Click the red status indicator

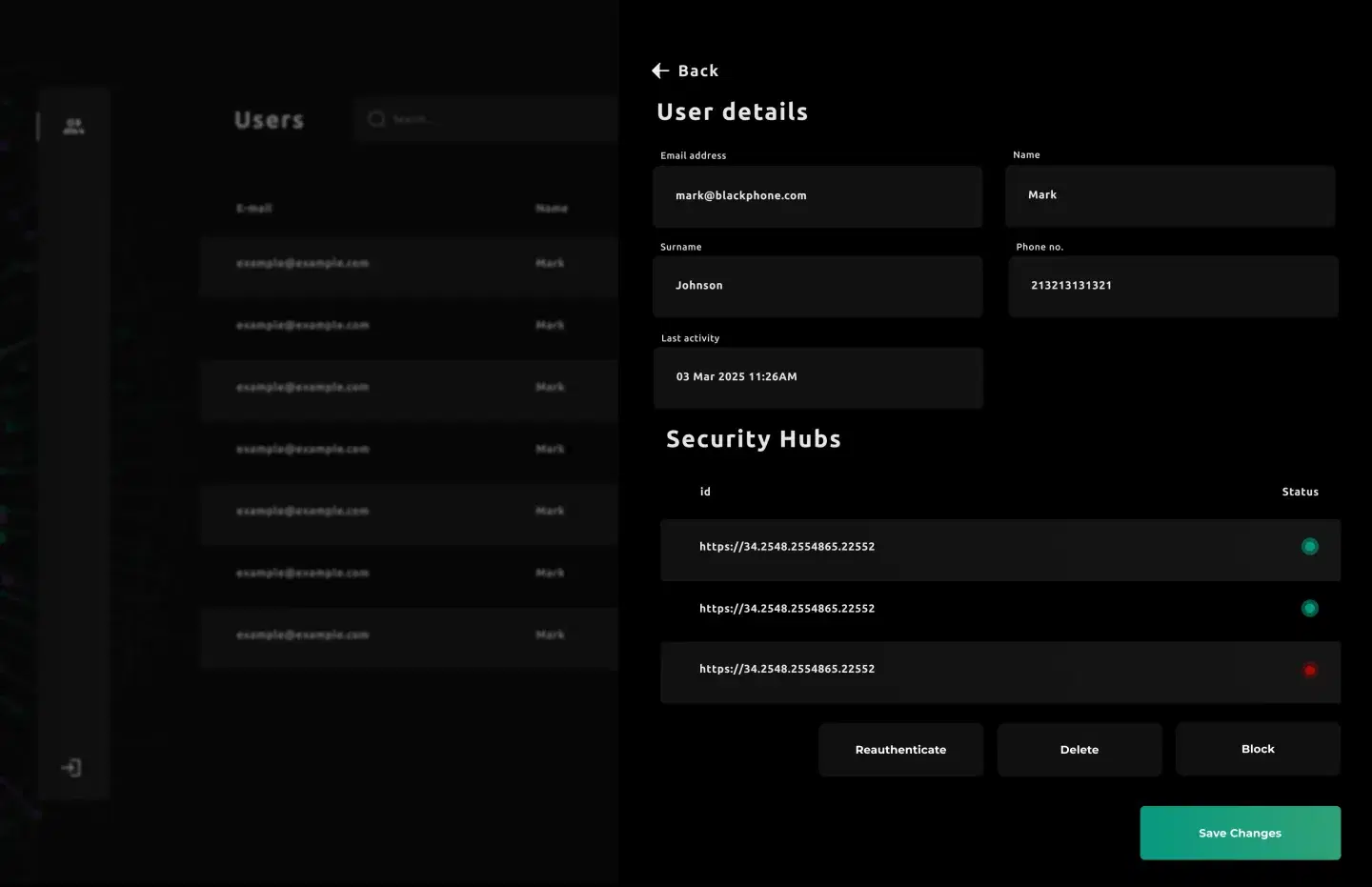click(x=1310, y=670)
